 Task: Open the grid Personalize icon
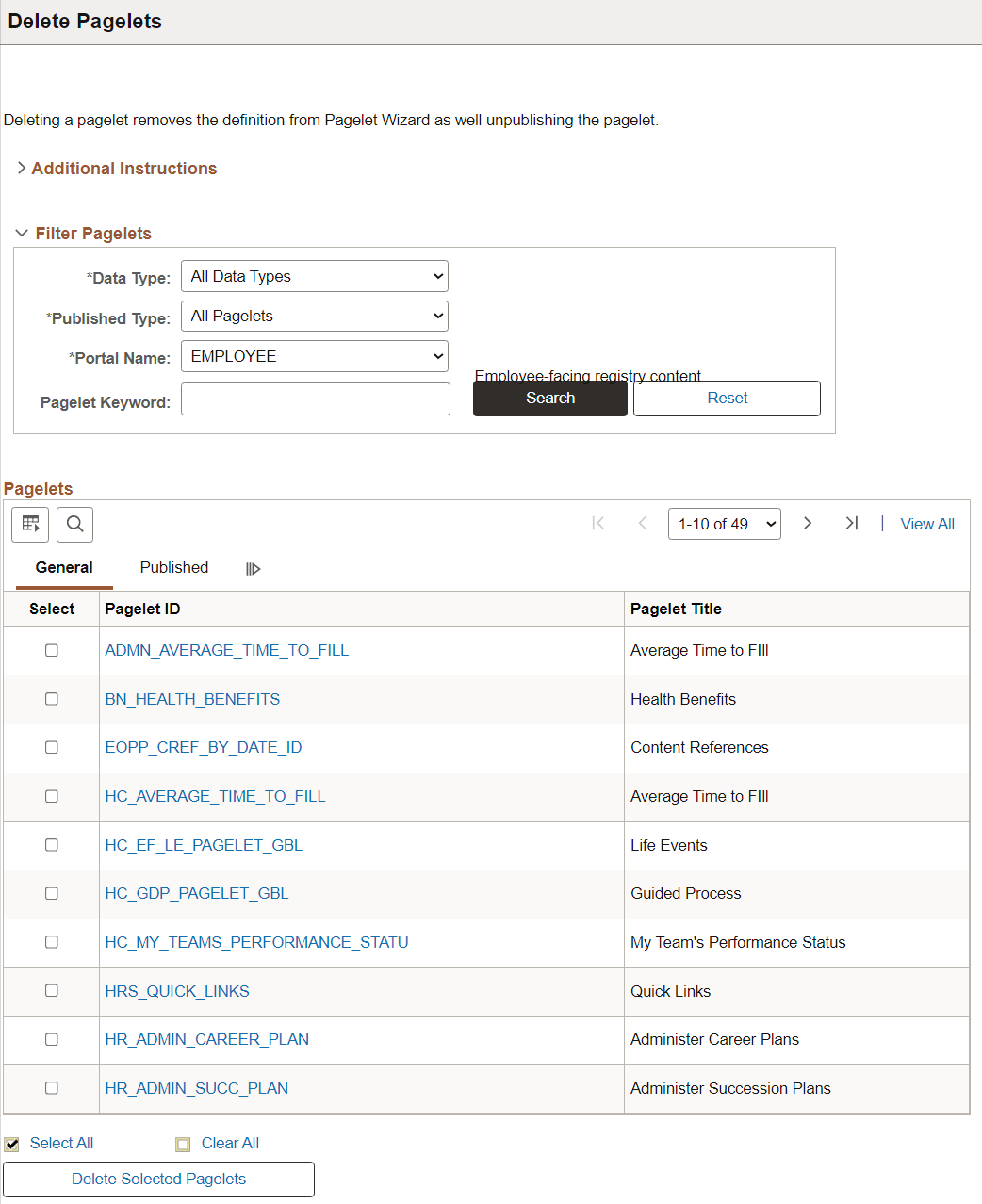tap(29, 524)
